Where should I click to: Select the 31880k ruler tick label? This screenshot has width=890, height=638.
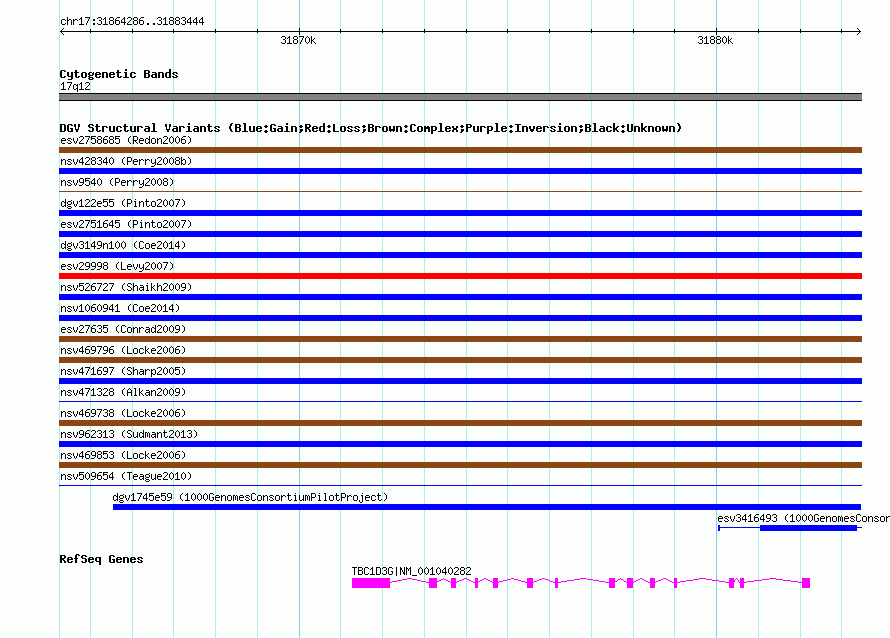tap(715, 40)
